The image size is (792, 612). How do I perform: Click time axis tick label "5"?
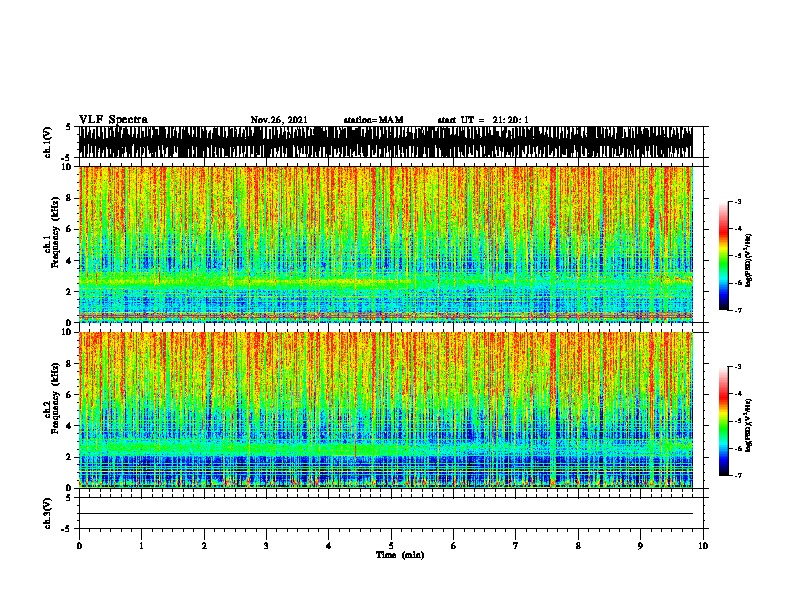pos(391,546)
